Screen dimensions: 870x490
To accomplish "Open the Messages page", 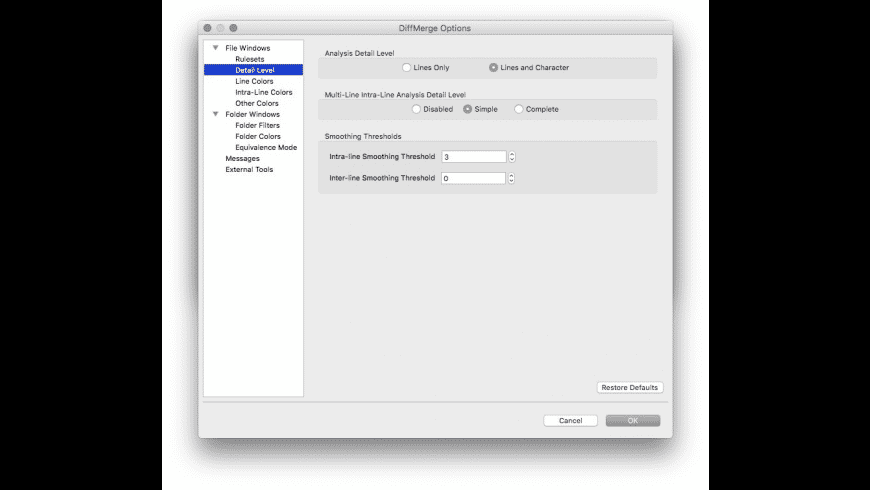I will (x=242, y=159).
